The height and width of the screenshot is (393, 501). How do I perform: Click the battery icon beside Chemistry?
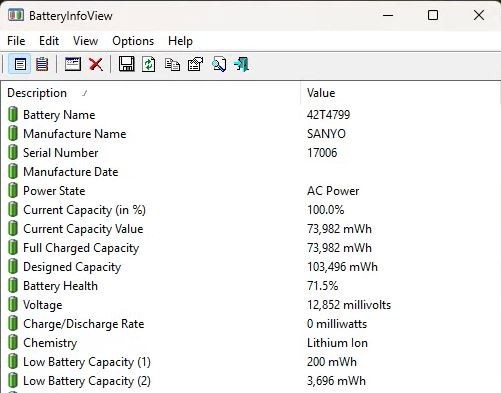click(x=13, y=342)
